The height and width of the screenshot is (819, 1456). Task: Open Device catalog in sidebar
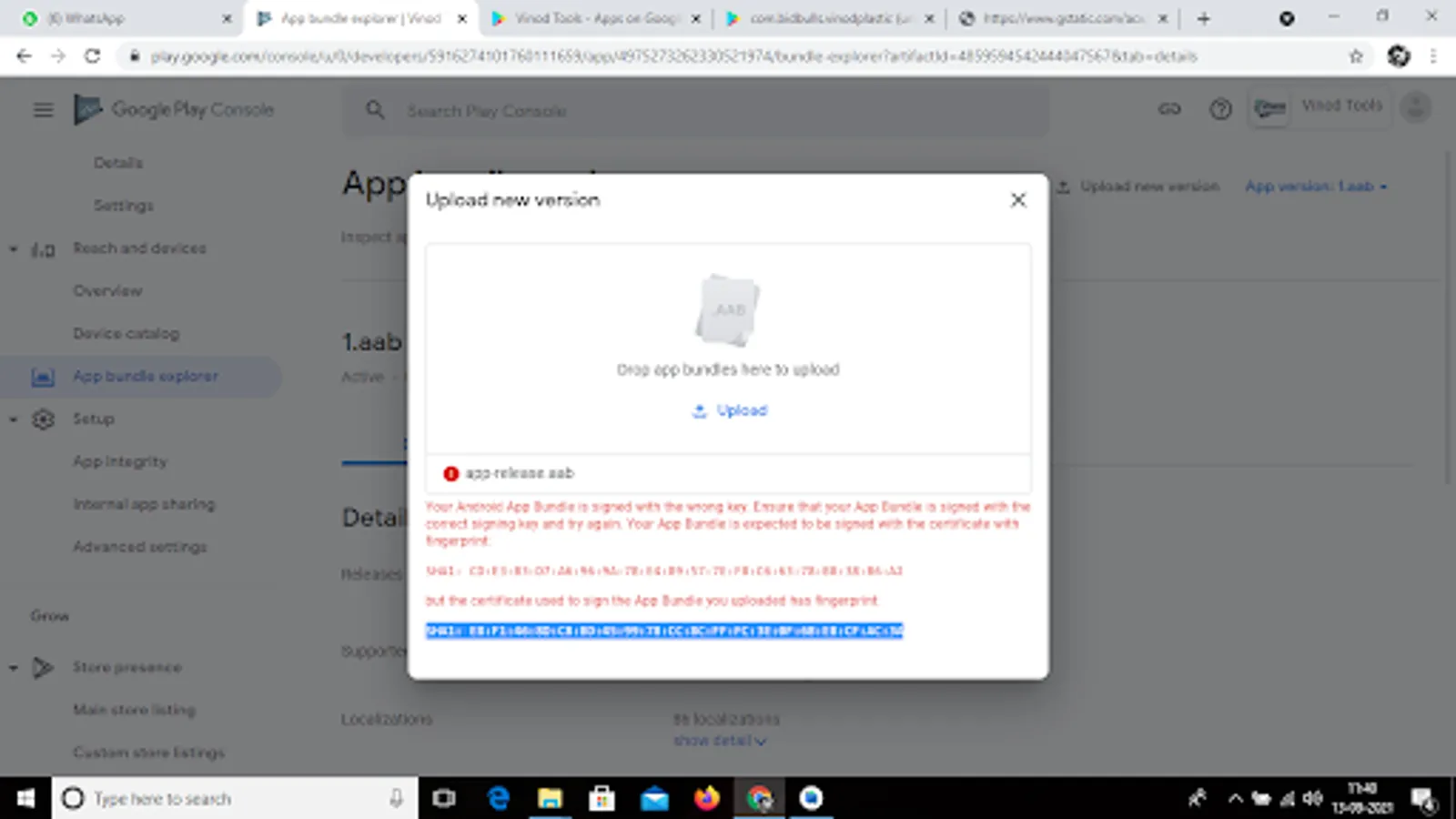(x=126, y=334)
